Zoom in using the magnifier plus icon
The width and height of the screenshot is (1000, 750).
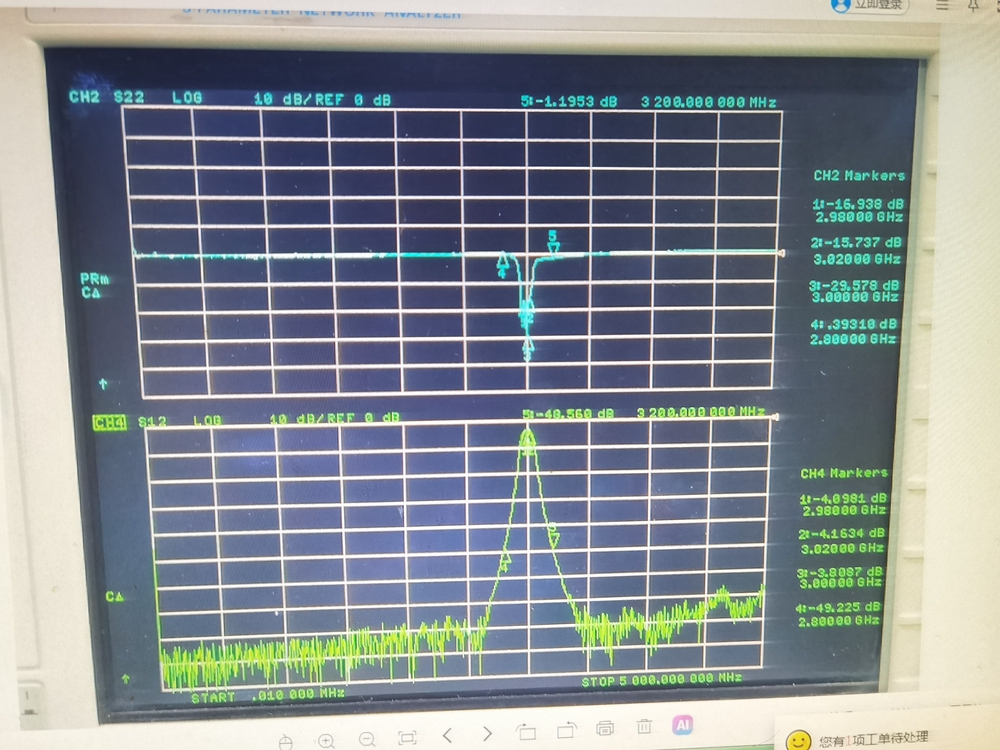coord(326,739)
